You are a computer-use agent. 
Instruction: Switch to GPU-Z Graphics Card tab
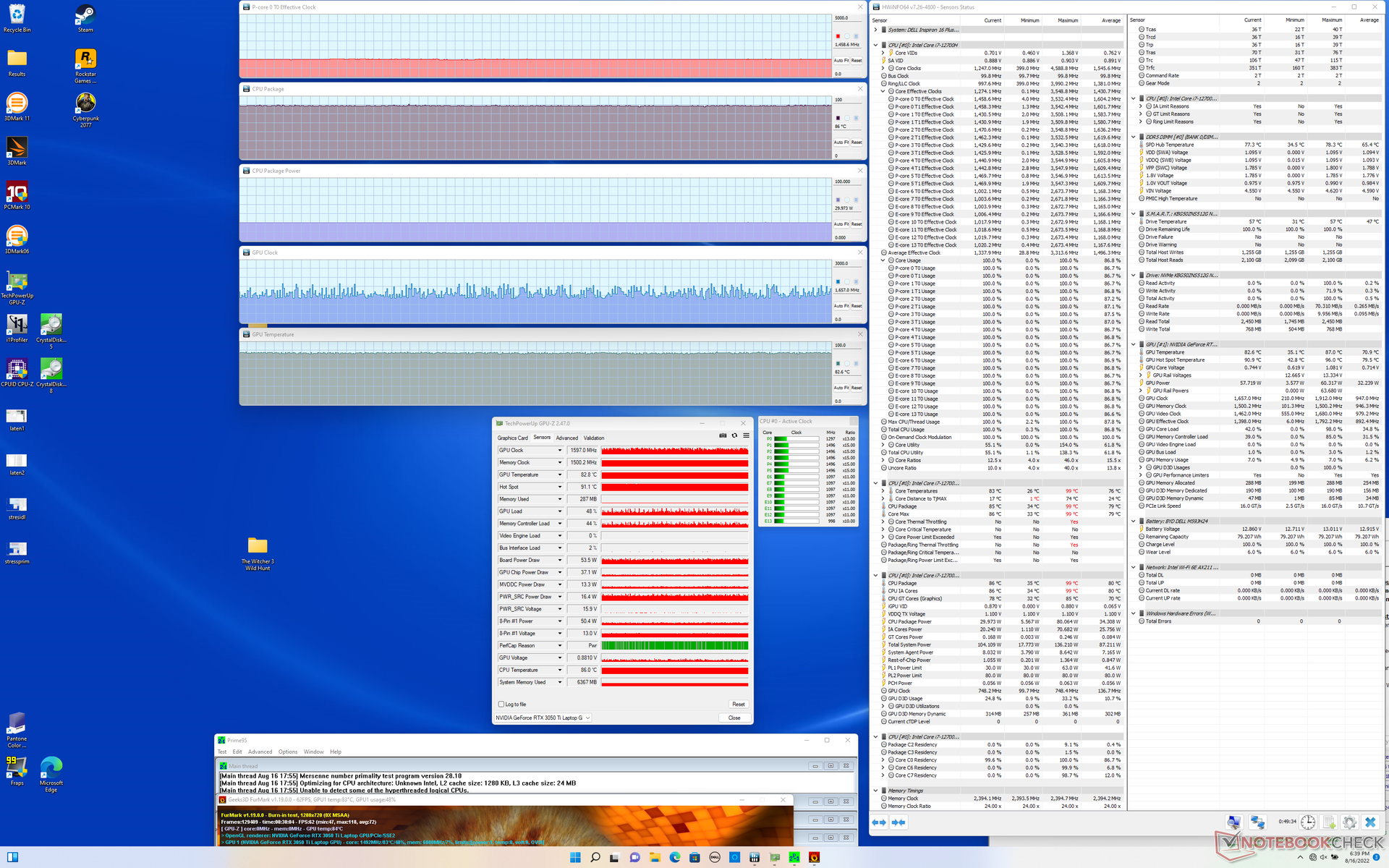tap(512, 438)
